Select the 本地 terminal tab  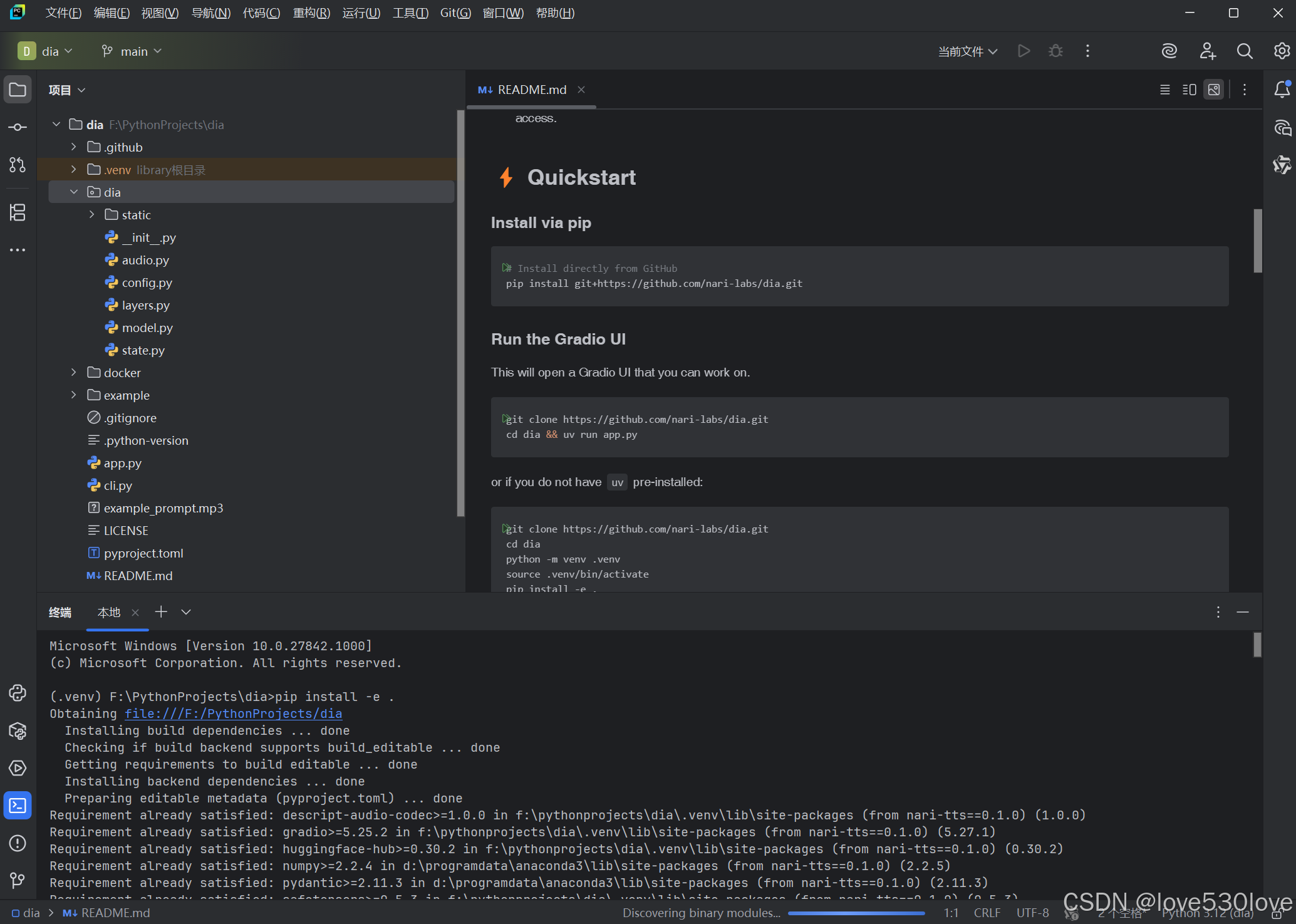coord(109,612)
